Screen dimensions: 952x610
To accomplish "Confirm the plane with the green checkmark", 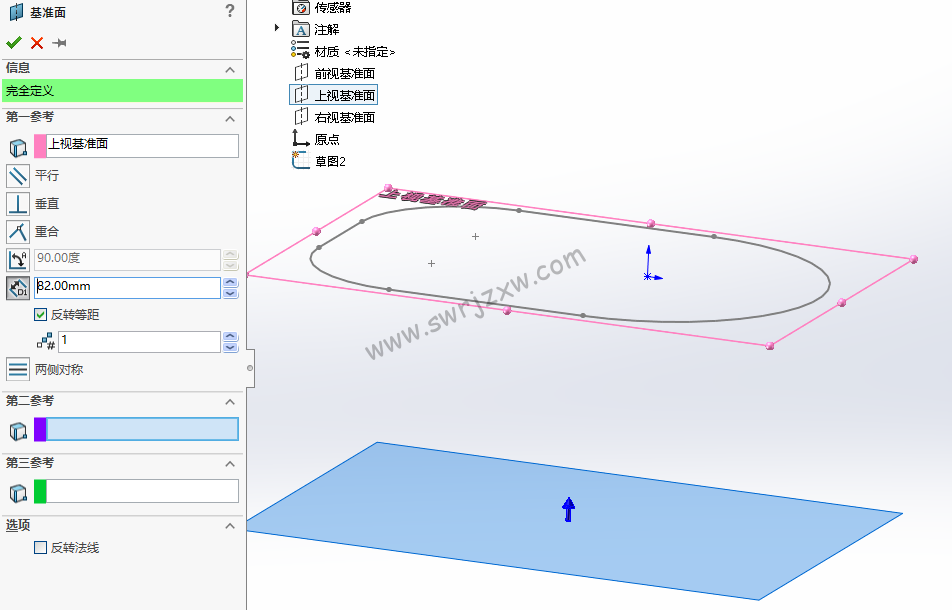I will (x=14, y=42).
